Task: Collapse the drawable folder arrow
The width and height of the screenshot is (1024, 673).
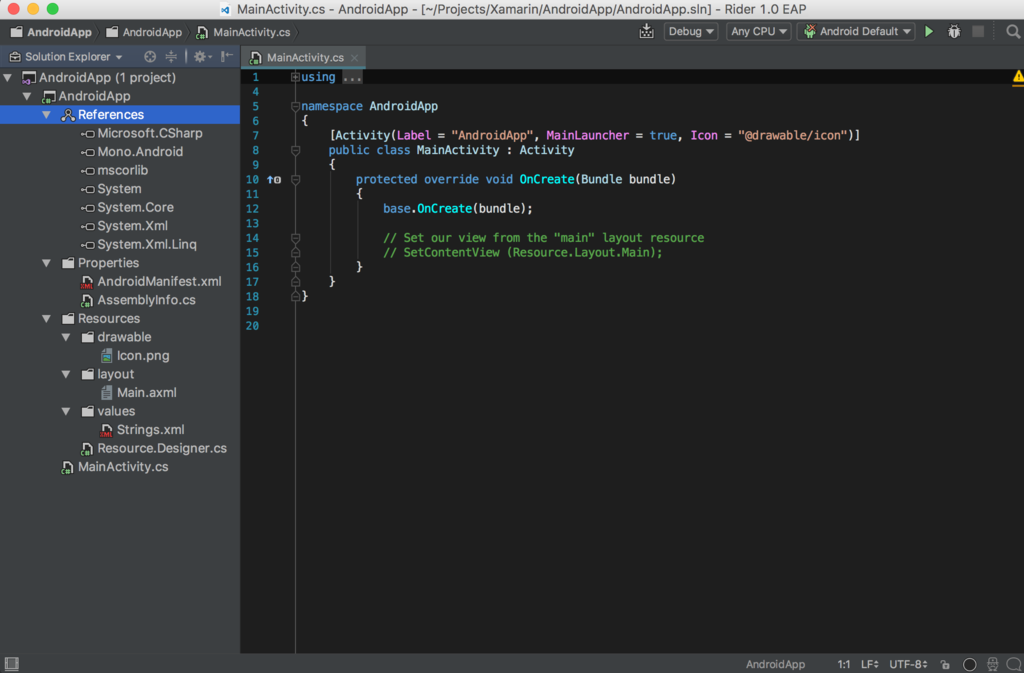Action: coord(66,337)
